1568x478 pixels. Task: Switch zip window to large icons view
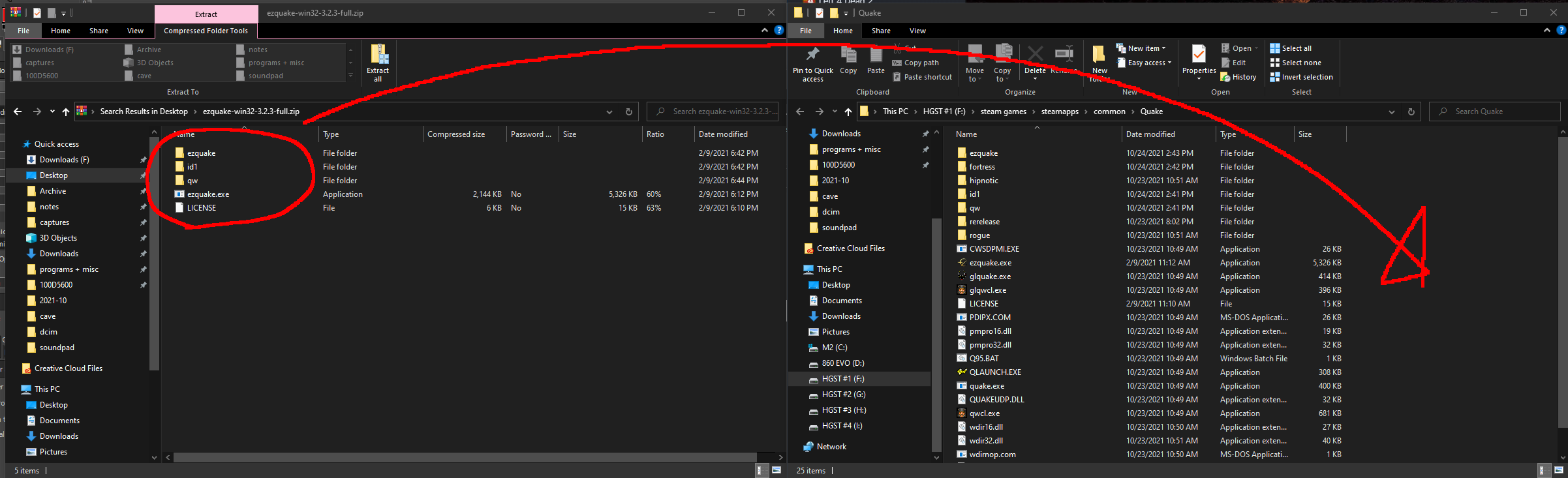pos(776,470)
